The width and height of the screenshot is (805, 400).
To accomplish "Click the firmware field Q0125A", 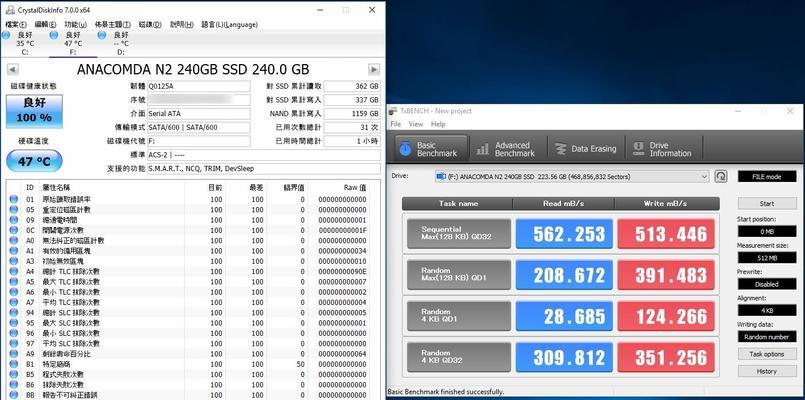I will point(199,86).
